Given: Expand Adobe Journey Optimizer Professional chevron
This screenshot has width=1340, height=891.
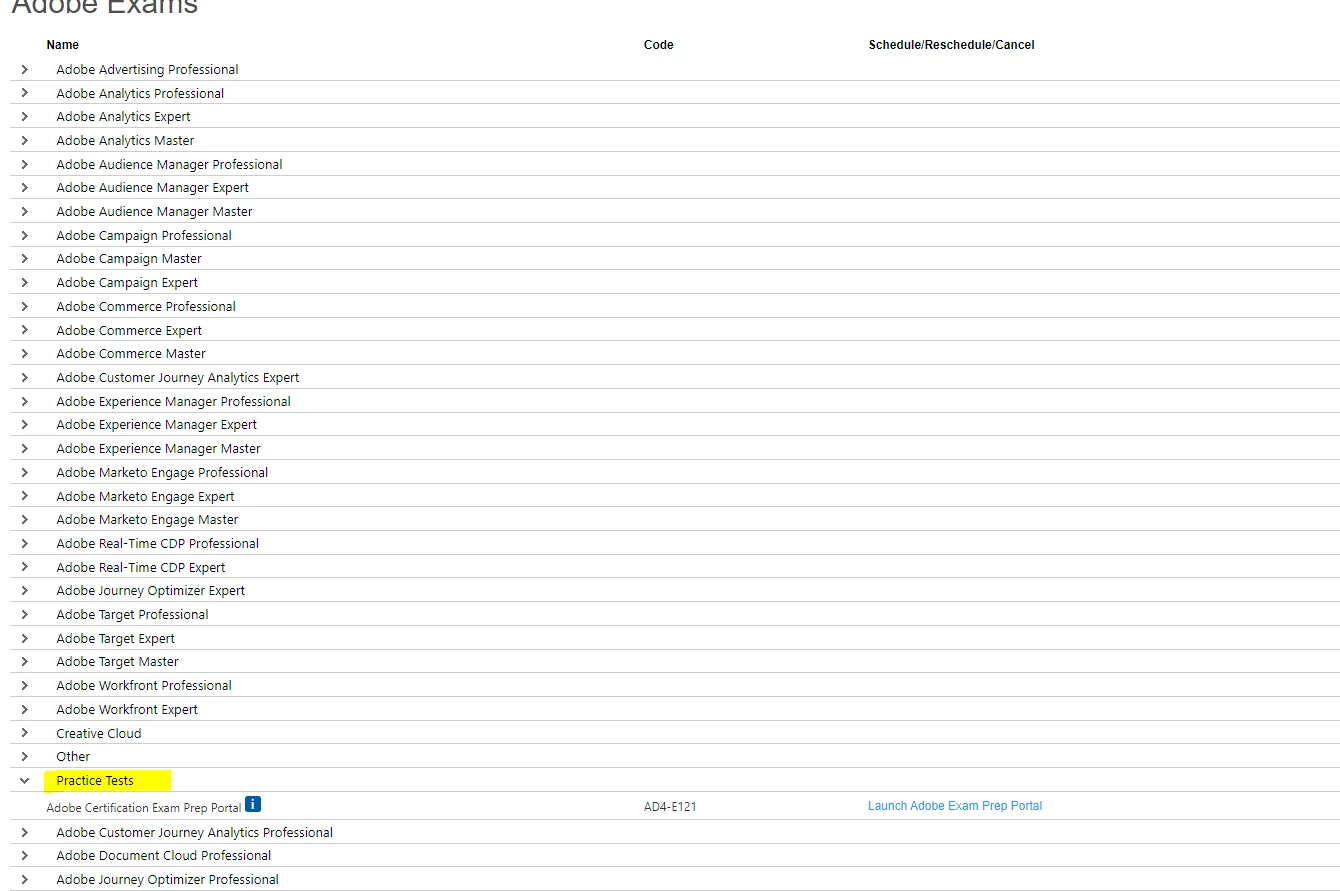Looking at the screenshot, I should (x=25, y=879).
